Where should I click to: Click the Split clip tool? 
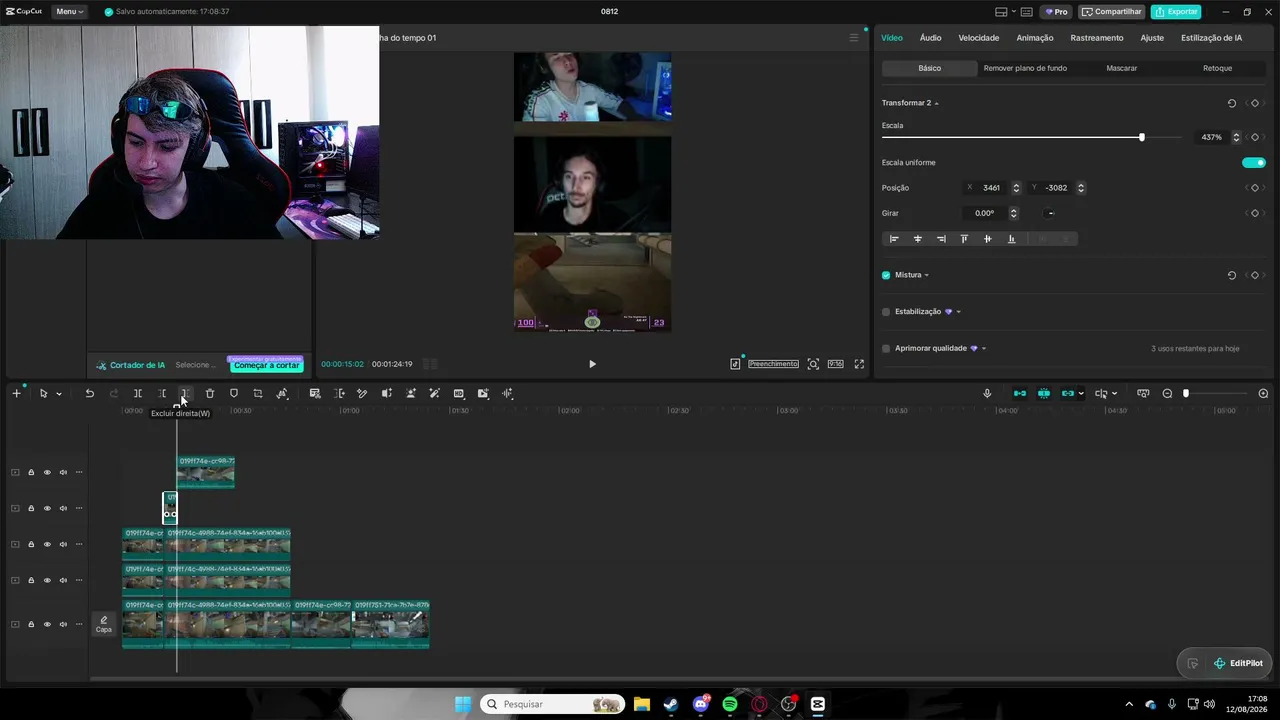pyautogui.click(x=138, y=394)
